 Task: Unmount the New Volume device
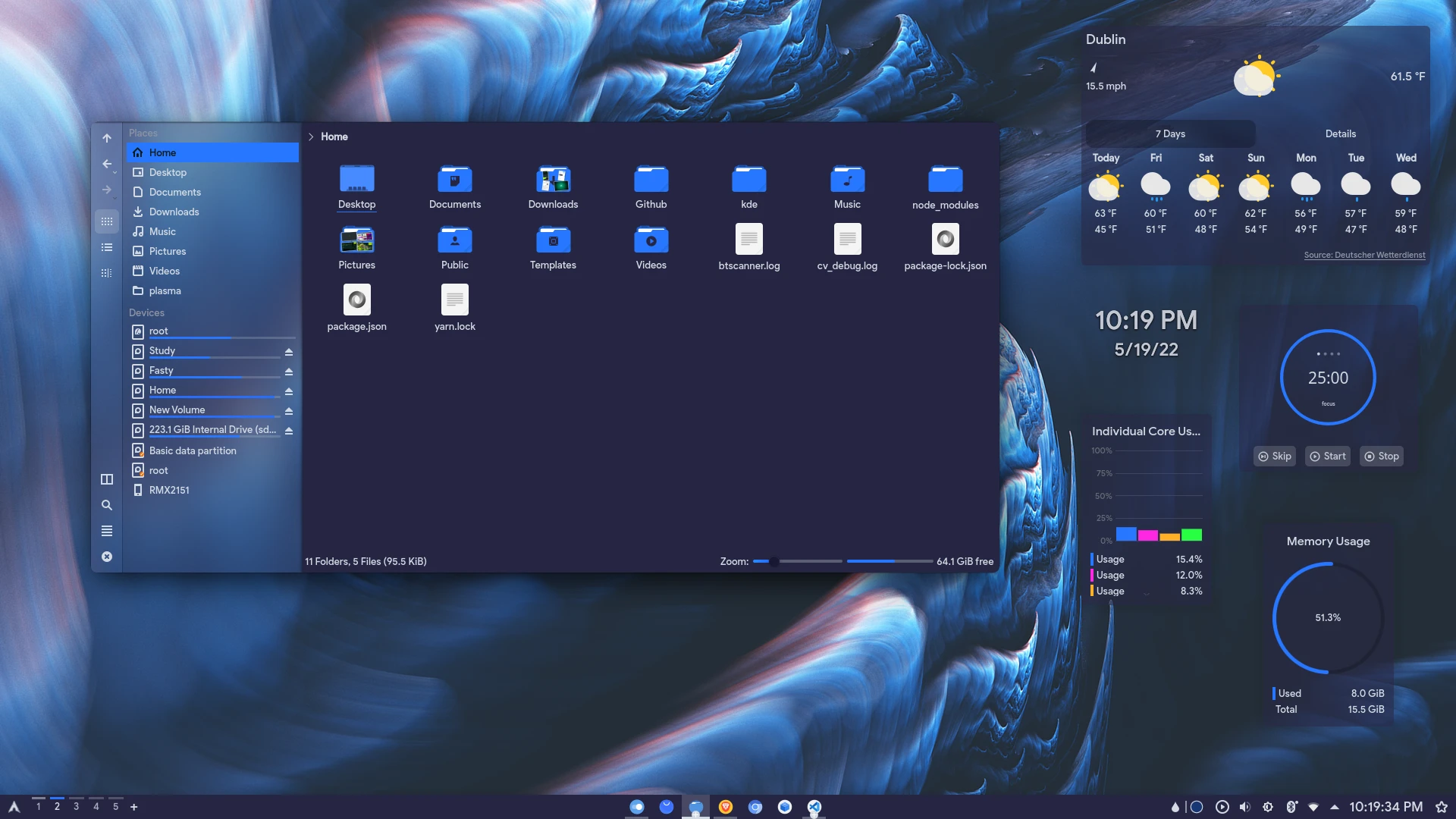(289, 411)
